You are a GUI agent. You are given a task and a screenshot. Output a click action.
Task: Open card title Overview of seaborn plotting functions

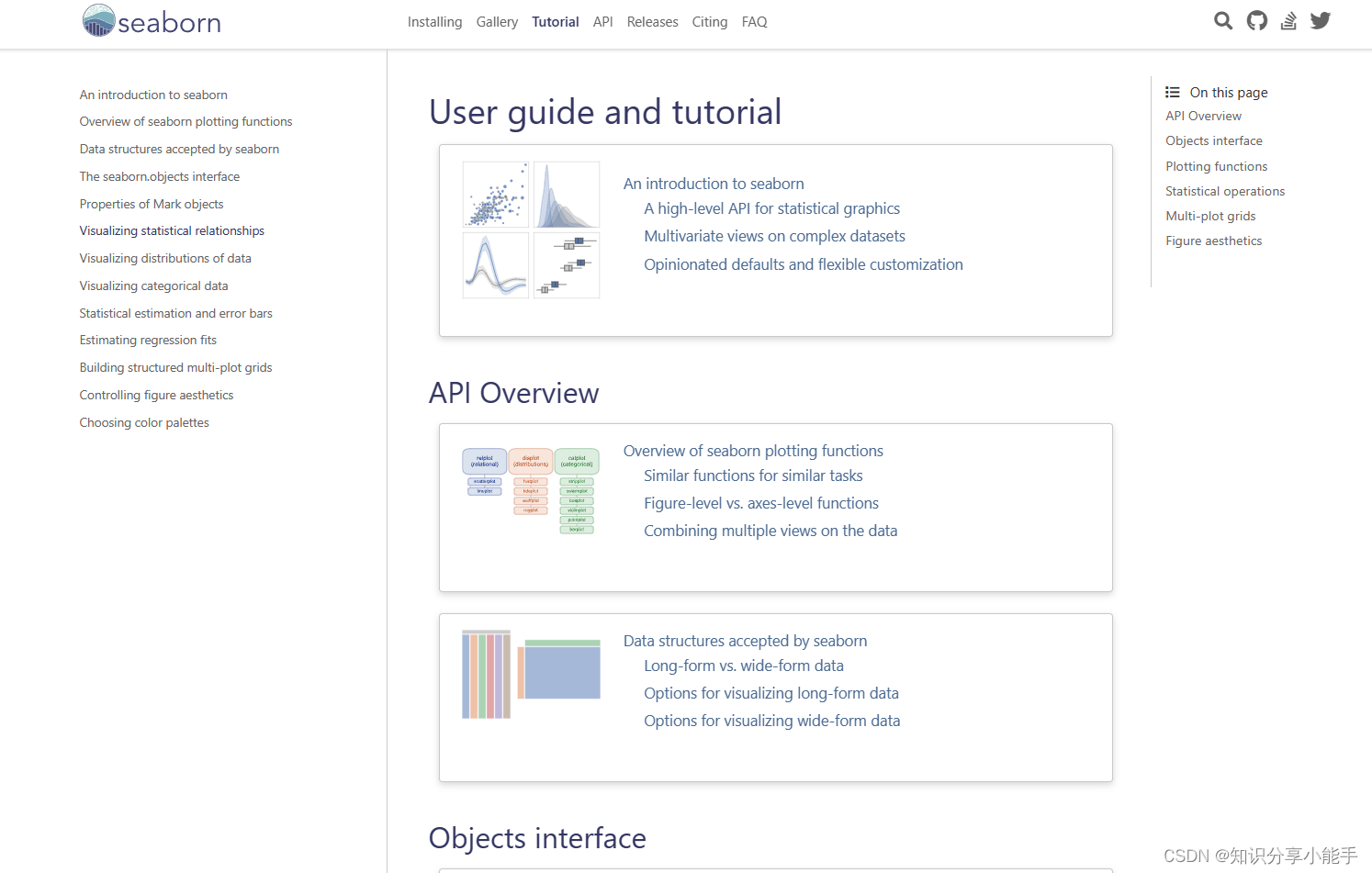(x=753, y=451)
